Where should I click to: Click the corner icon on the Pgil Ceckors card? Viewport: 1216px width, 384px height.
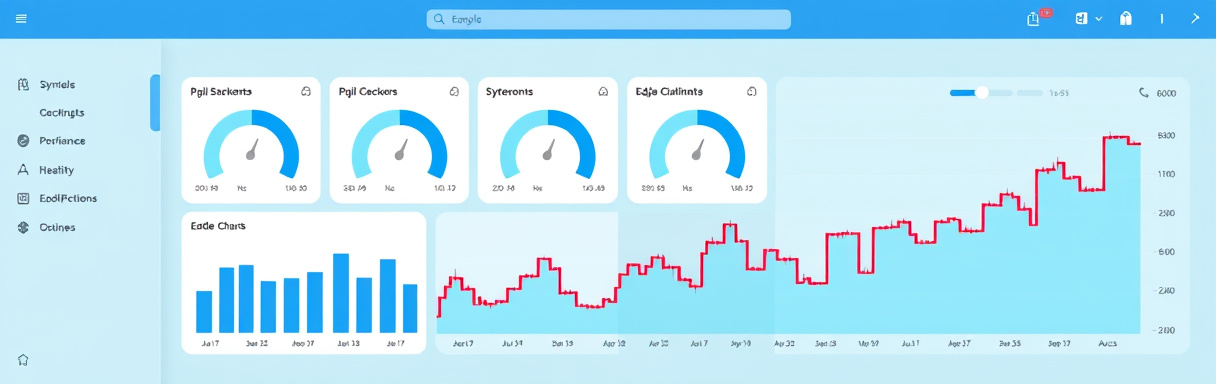454,91
